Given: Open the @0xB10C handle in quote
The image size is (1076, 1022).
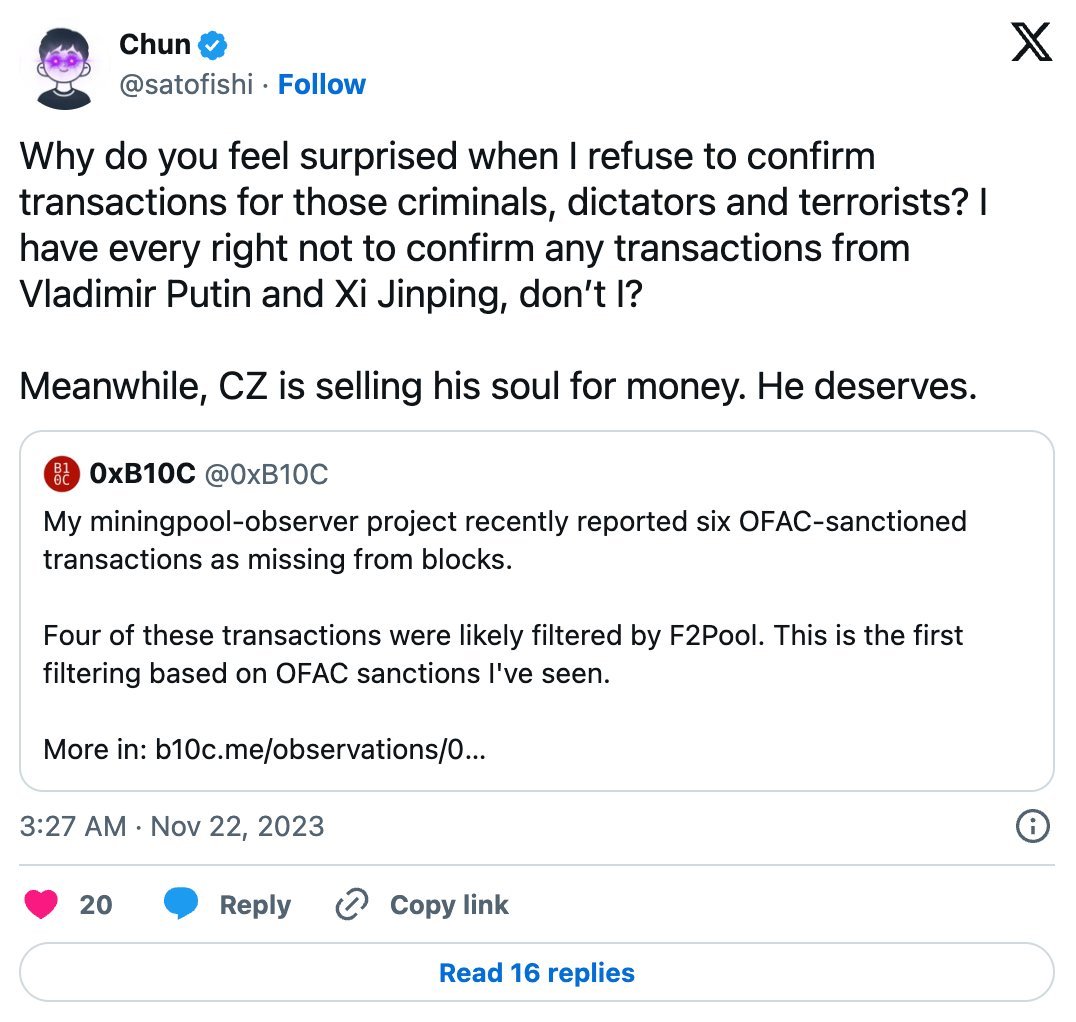Looking at the screenshot, I should (266, 475).
